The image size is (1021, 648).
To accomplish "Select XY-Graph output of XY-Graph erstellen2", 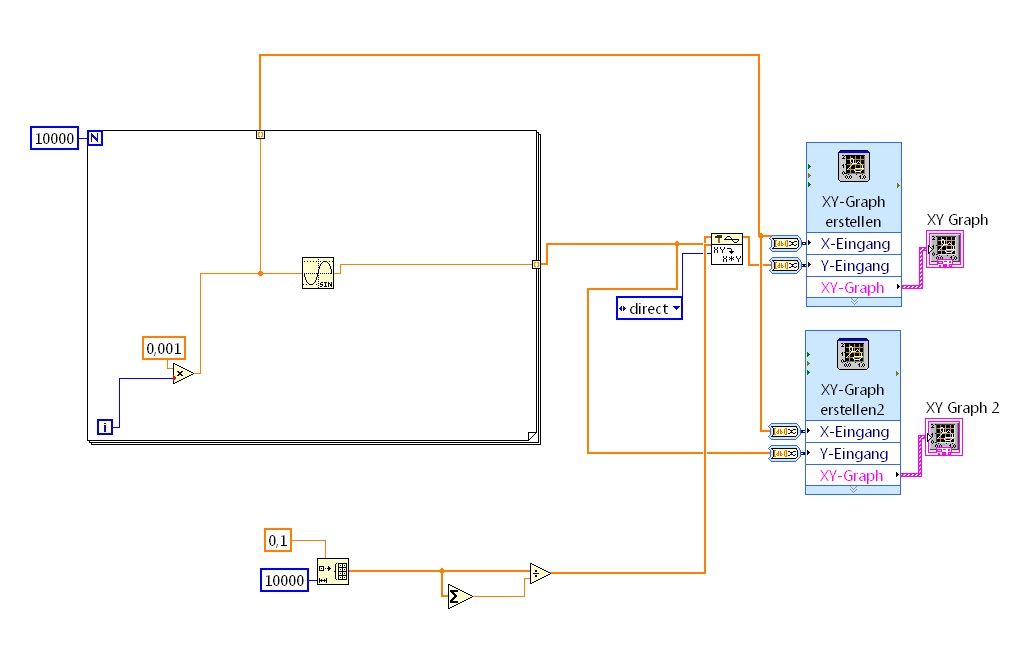I will [853, 475].
